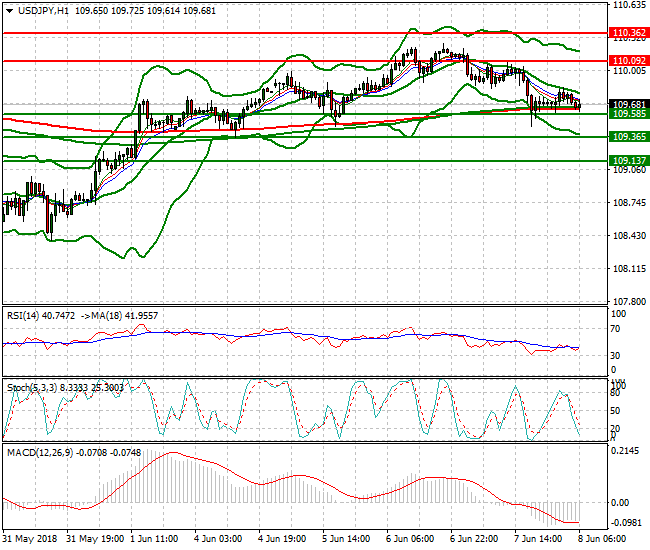
Task: Select the 108.115 price scale value
Action: 629,269
